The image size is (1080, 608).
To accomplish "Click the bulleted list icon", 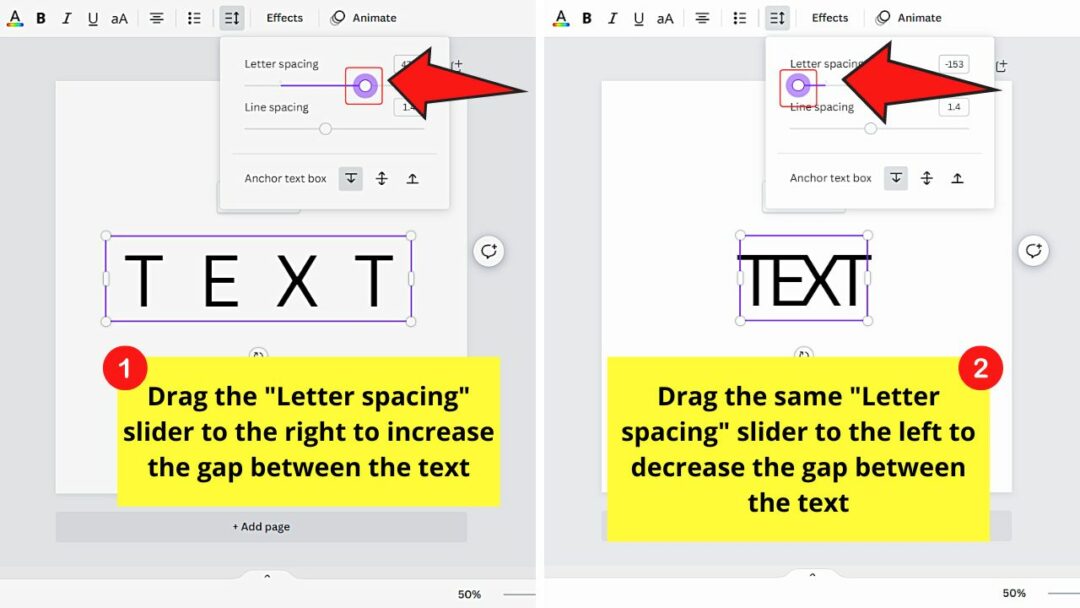I will point(194,17).
